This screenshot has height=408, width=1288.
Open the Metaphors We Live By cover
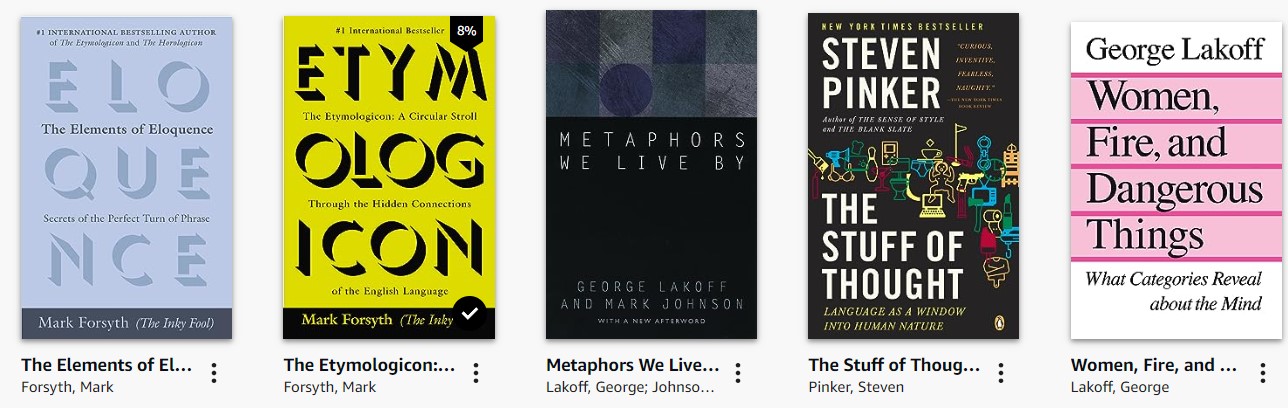click(x=651, y=175)
